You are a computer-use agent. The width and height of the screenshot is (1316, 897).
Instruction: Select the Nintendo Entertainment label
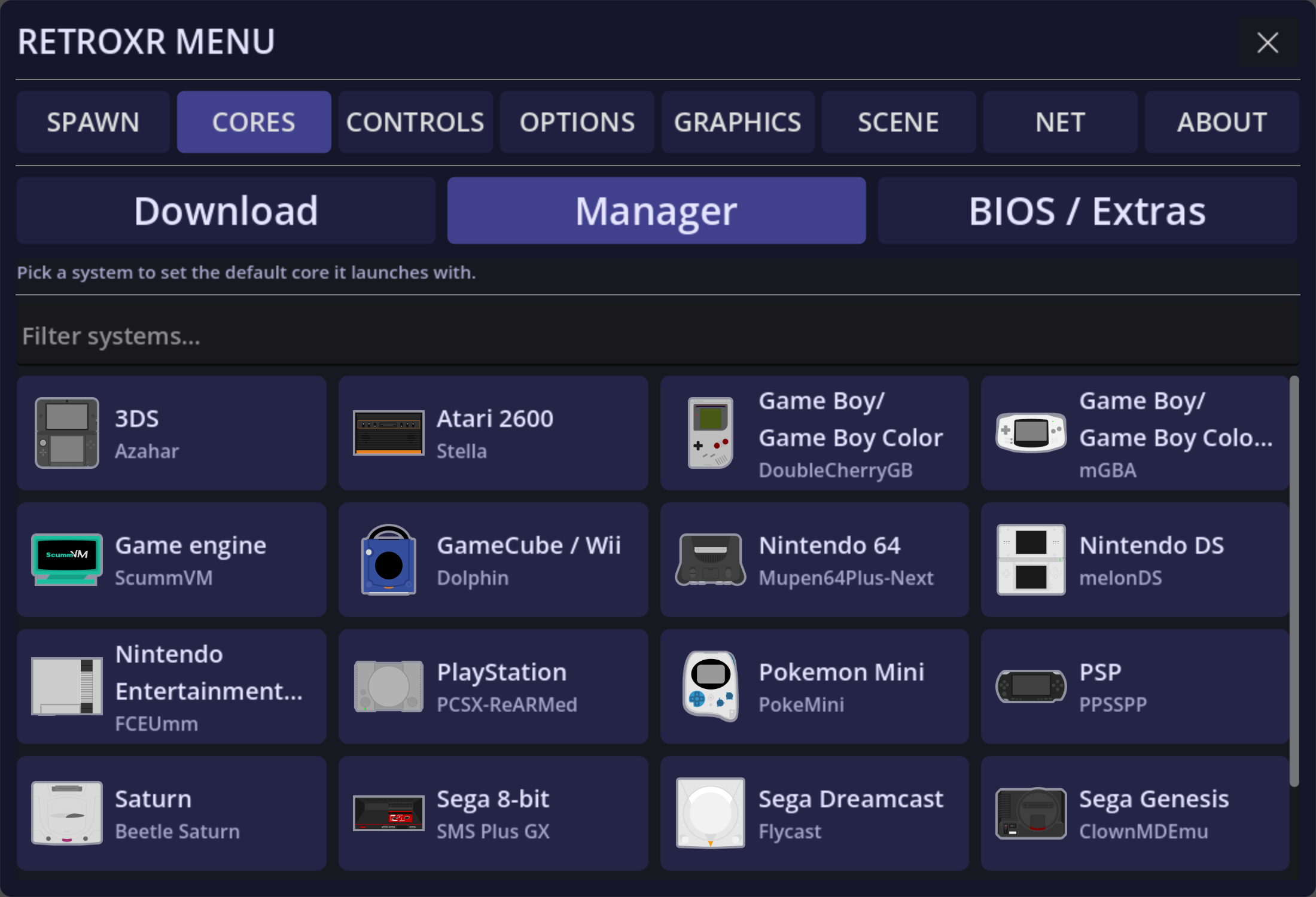209,673
